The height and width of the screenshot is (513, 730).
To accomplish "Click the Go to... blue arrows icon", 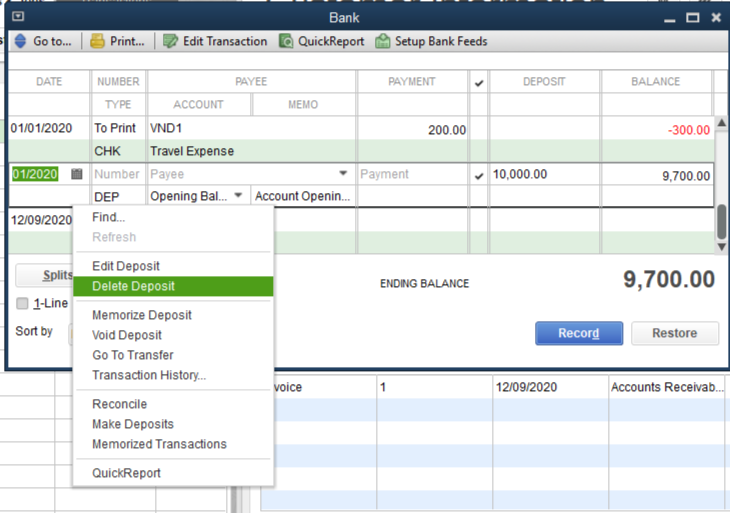I will [x=20, y=41].
